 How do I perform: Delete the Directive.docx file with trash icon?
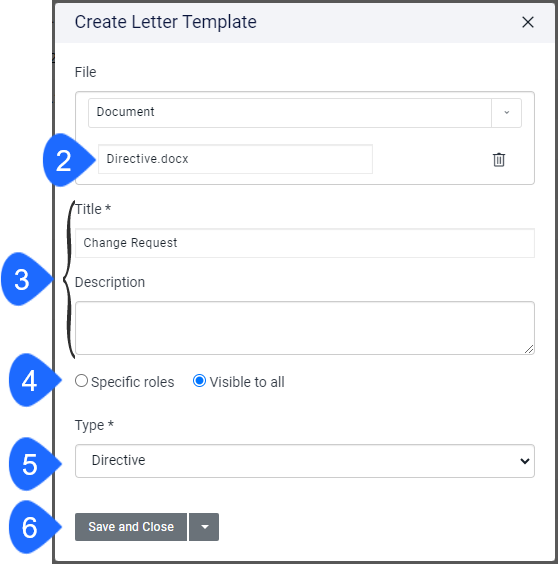point(499,160)
